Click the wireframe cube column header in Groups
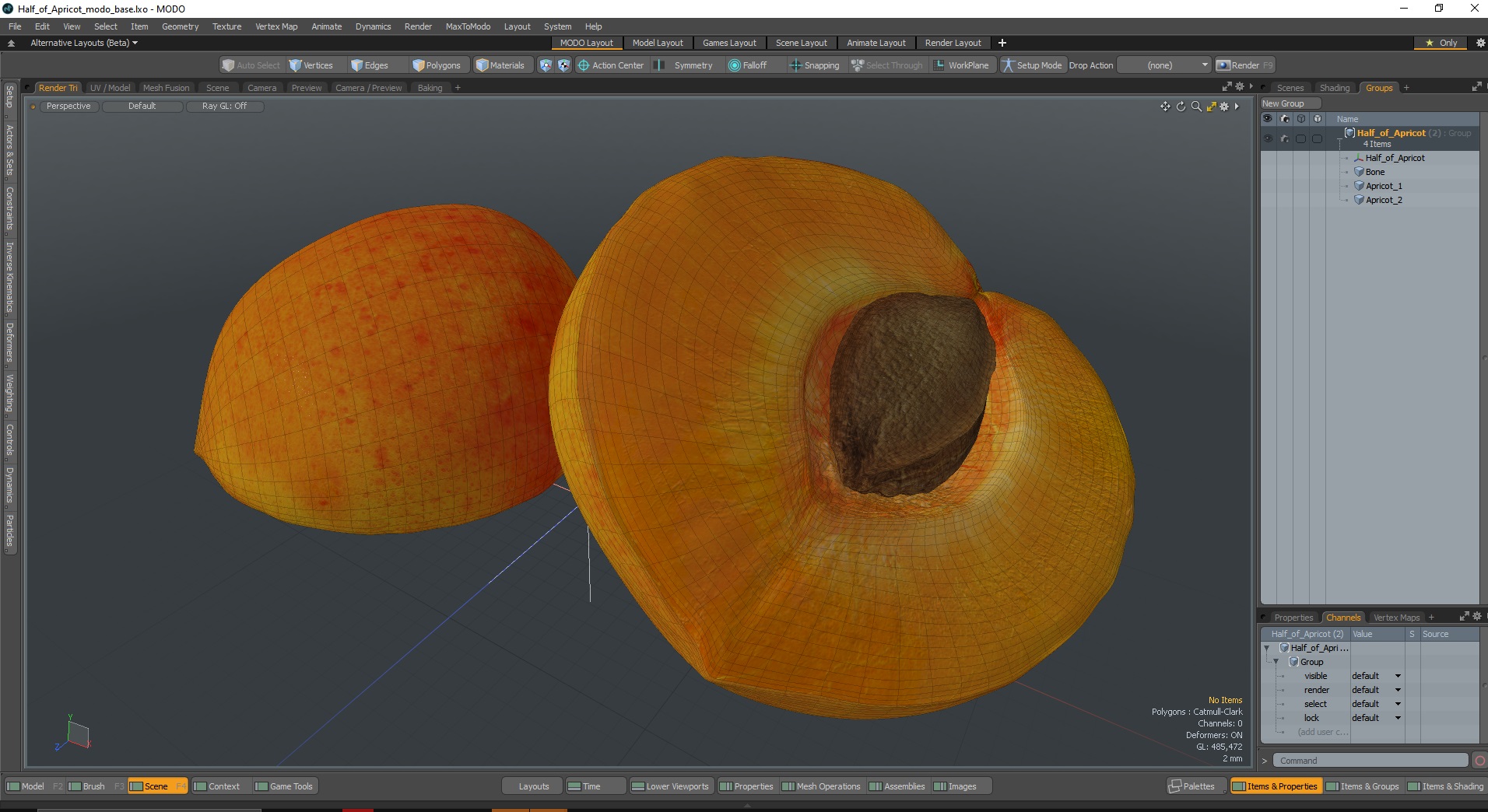The image size is (1488, 812). coord(1300,119)
